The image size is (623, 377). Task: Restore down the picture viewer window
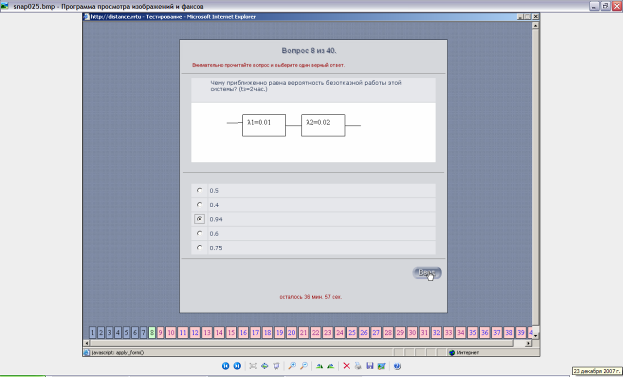pyautogui.click(x=605, y=6)
